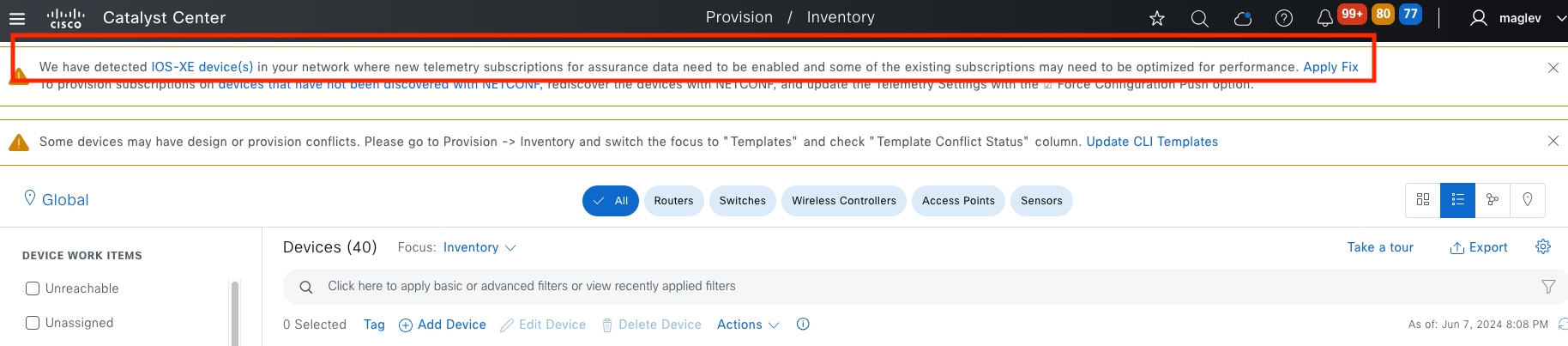Image resolution: width=1568 pixels, height=346 pixels.
Task: Click the Provision breadcrumb
Action: tap(739, 17)
